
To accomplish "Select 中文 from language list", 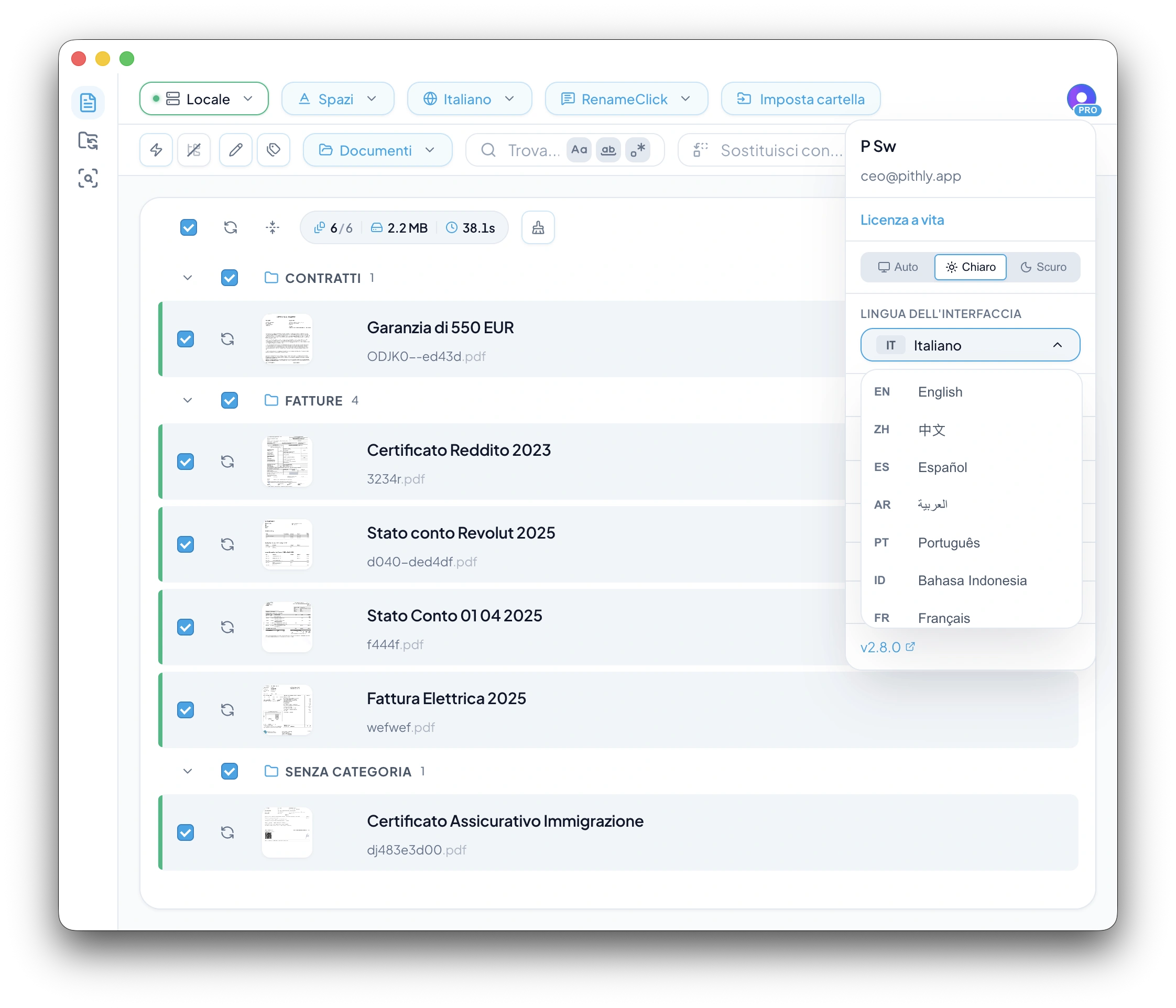I will click(971, 430).
